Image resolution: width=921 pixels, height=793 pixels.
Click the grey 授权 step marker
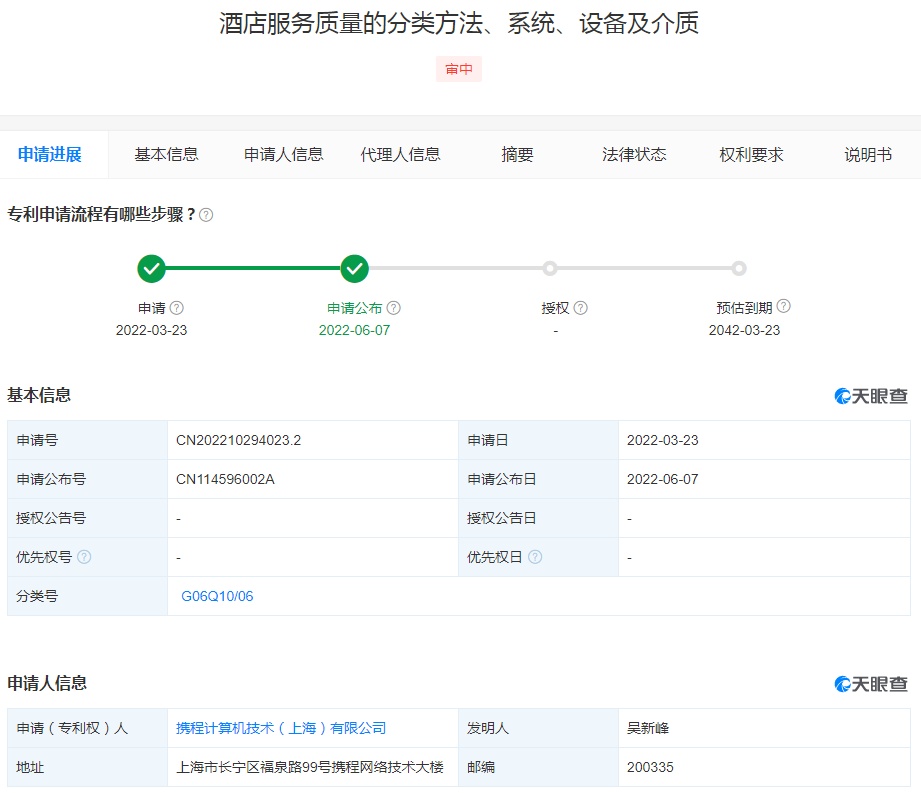550,268
